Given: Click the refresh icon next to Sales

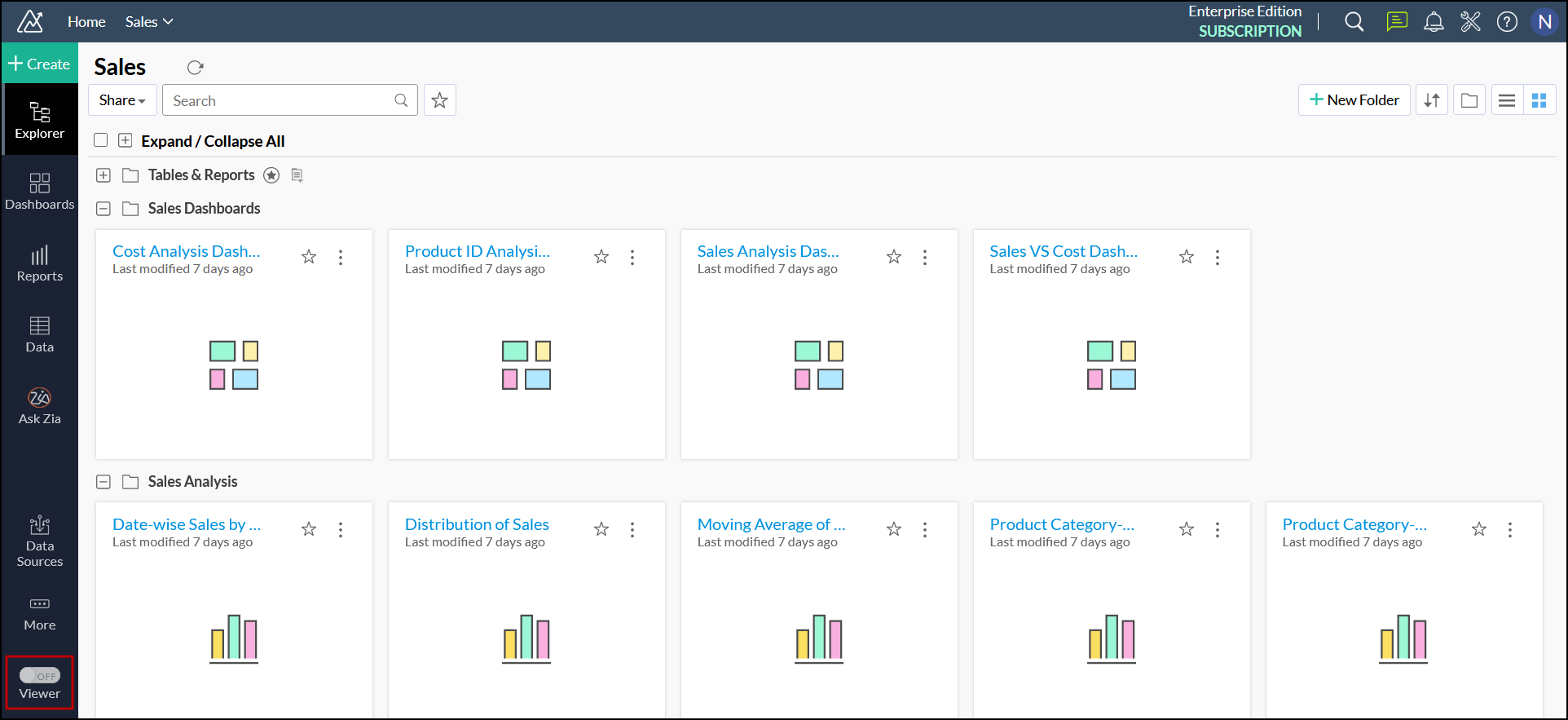Looking at the screenshot, I should (195, 68).
